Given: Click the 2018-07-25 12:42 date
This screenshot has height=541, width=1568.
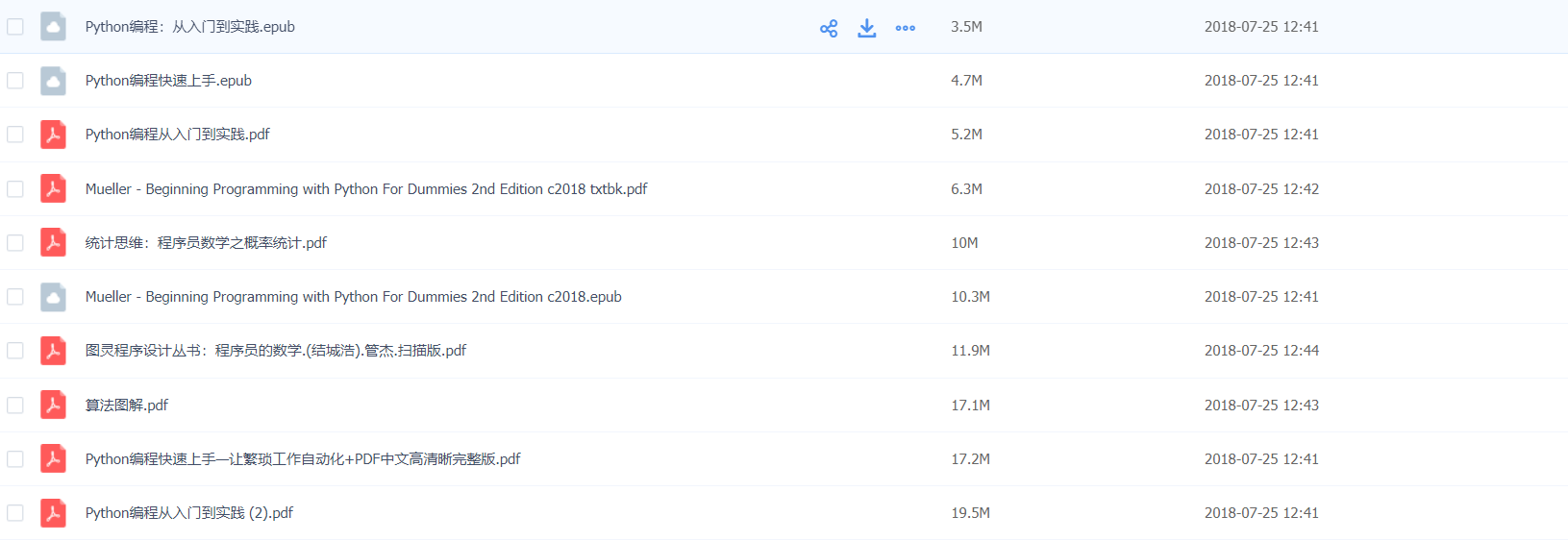Looking at the screenshot, I should (1261, 189).
